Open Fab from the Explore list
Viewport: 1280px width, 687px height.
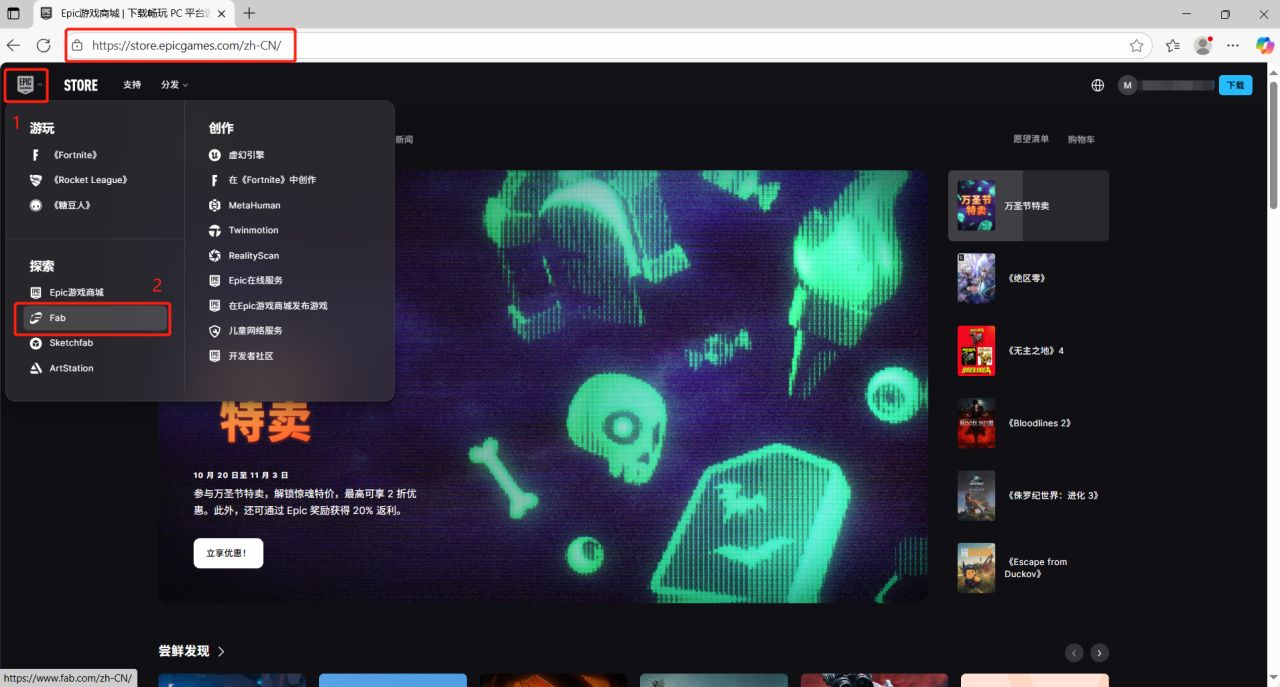point(96,318)
